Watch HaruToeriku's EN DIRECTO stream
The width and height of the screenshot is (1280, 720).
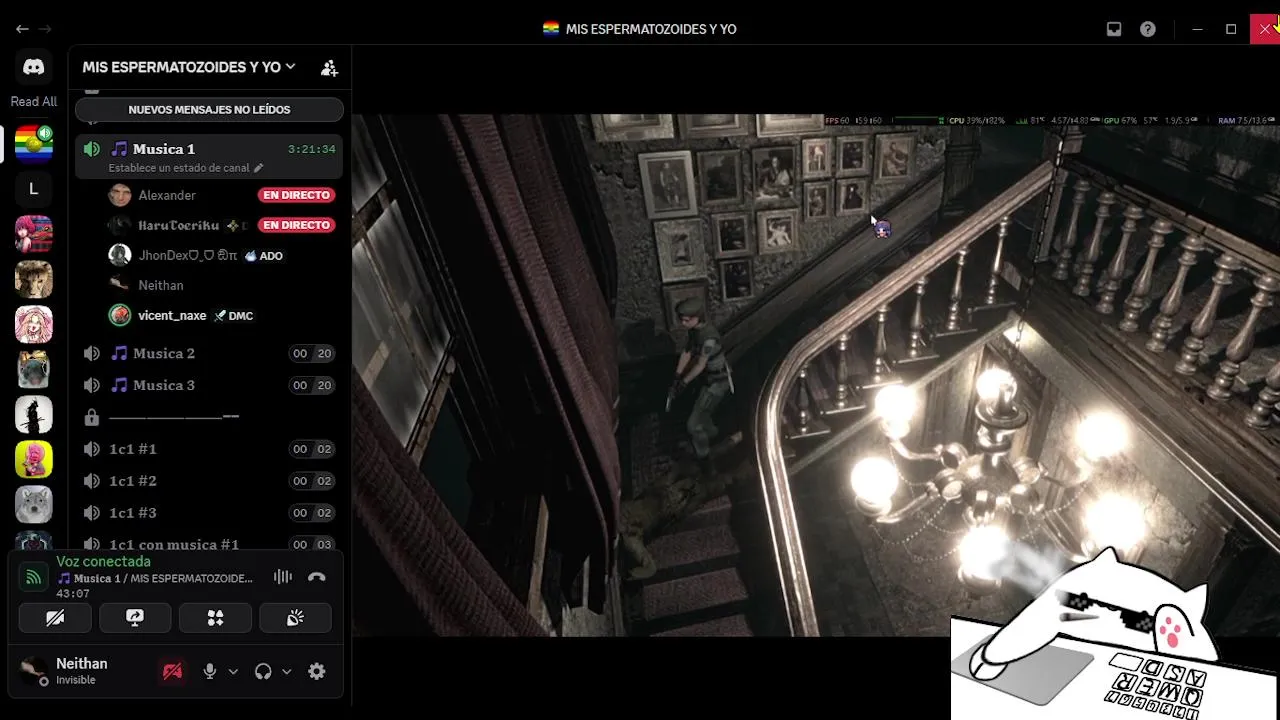[296, 225]
